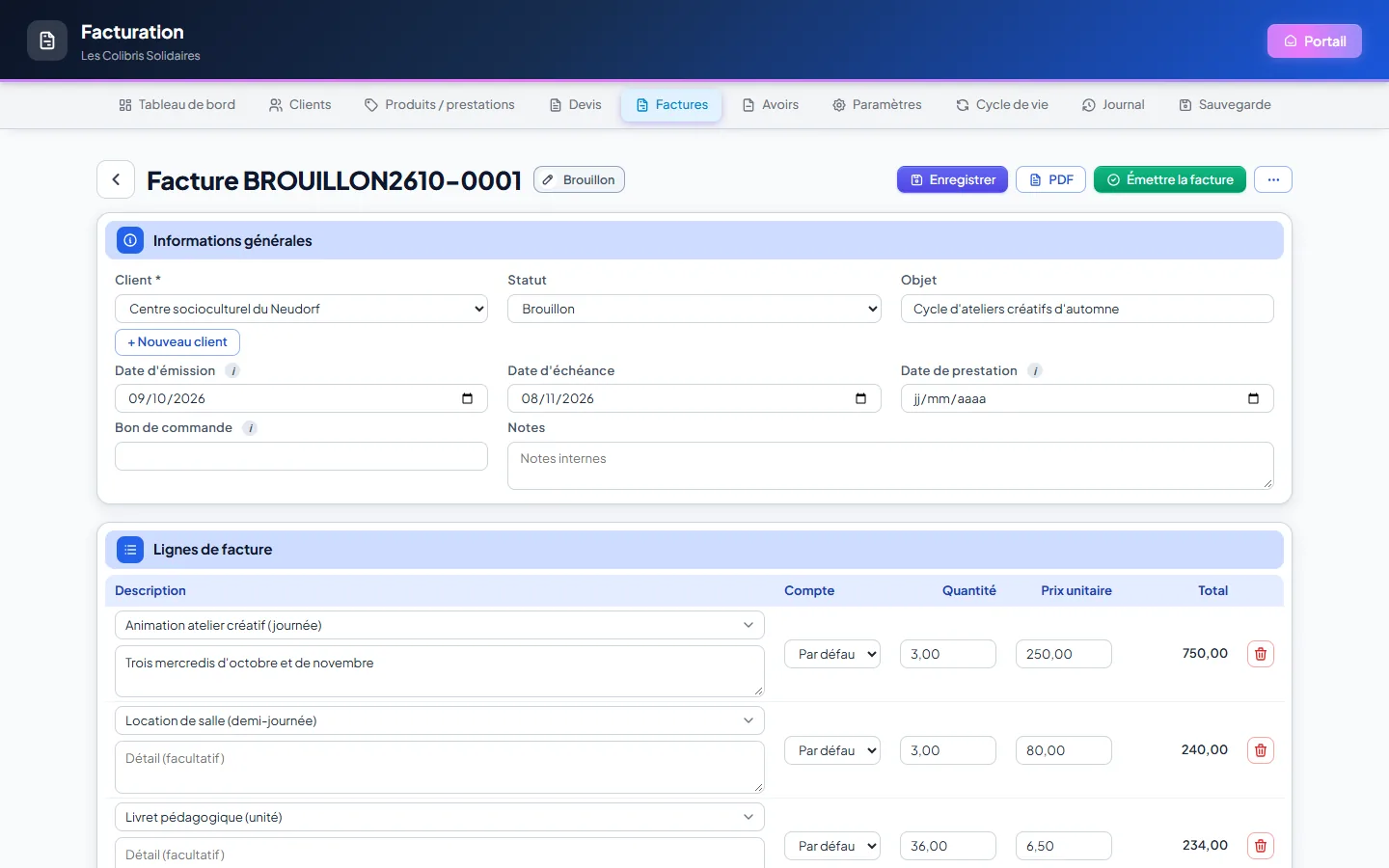
Task: Focus the Objet text field
Action: [1087, 309]
